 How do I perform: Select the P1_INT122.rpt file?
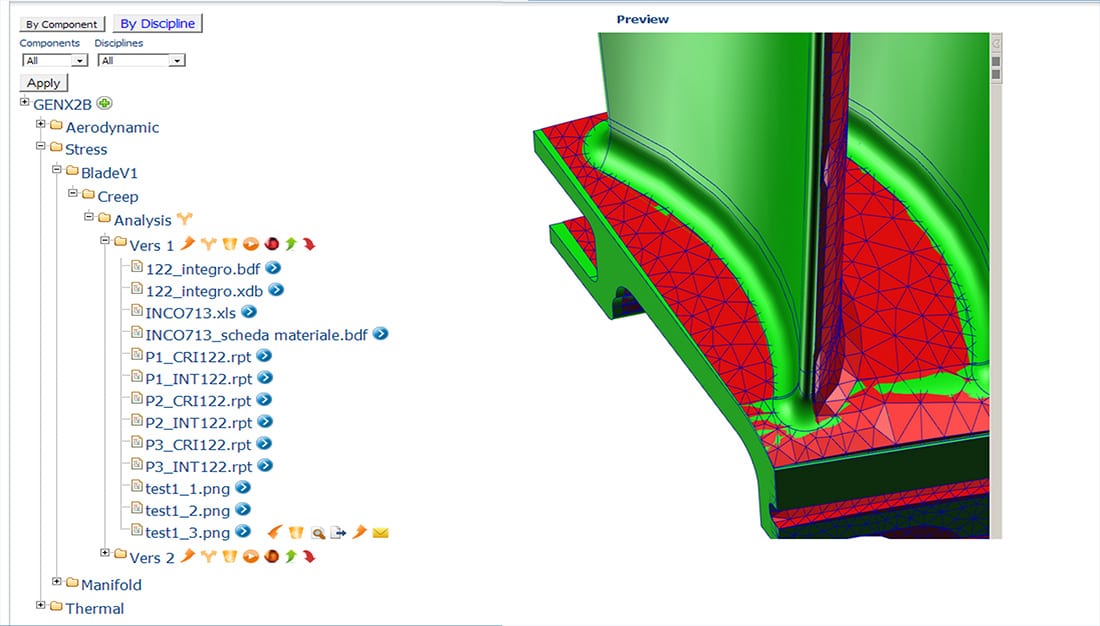[199, 379]
